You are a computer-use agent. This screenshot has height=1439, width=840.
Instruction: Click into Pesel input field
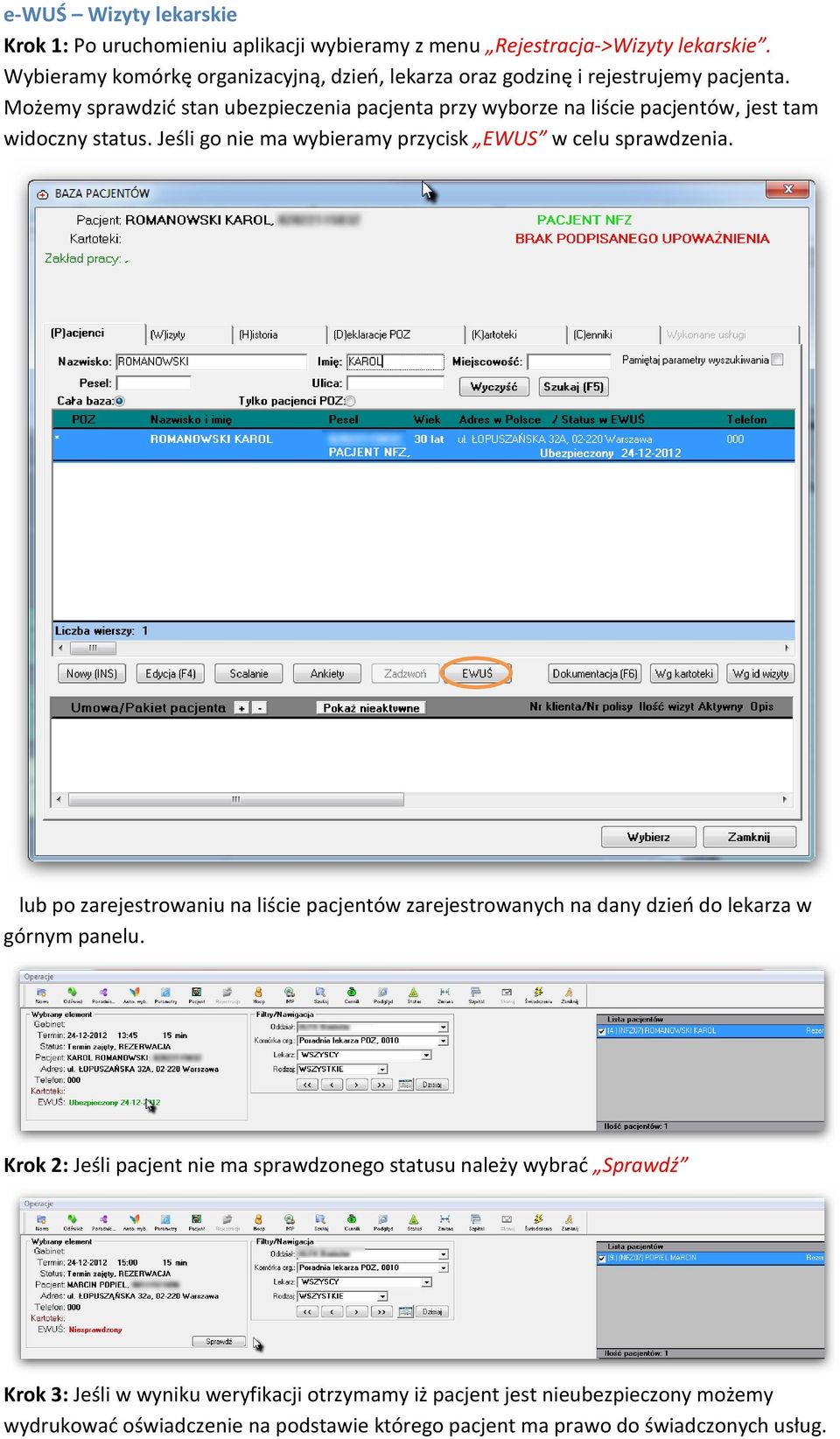tap(153, 383)
